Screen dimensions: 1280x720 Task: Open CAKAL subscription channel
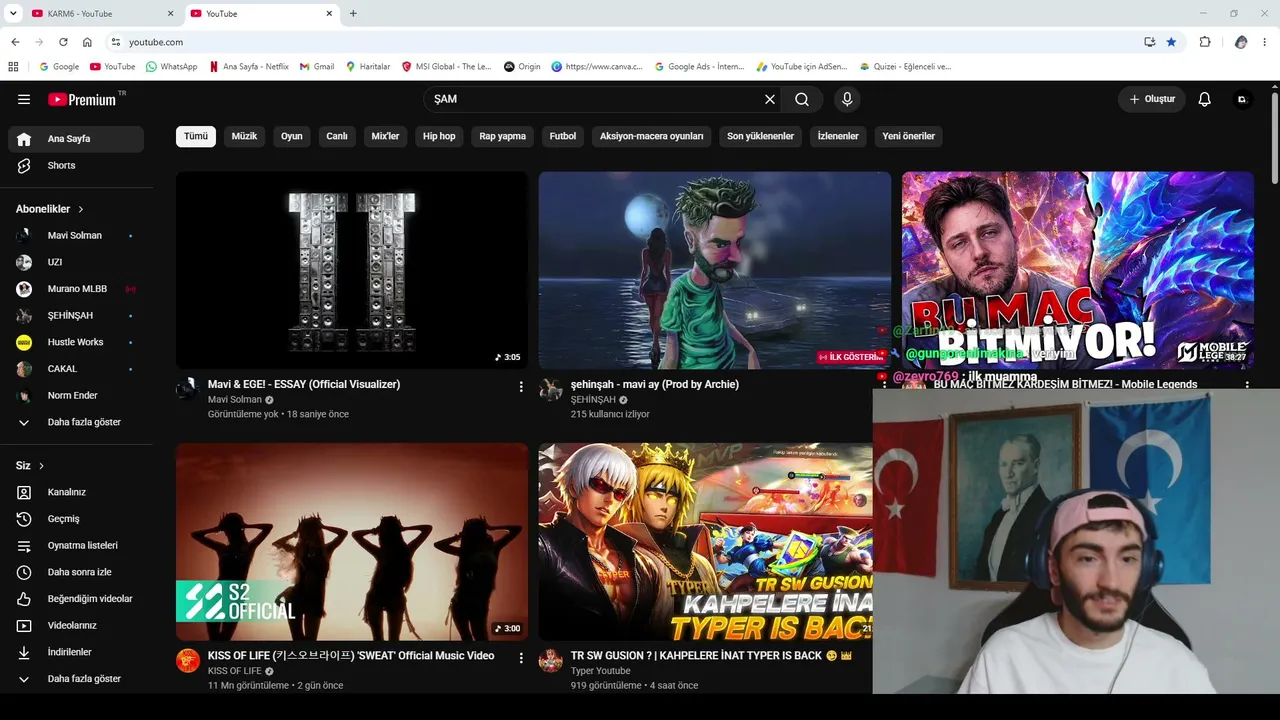click(x=76, y=369)
